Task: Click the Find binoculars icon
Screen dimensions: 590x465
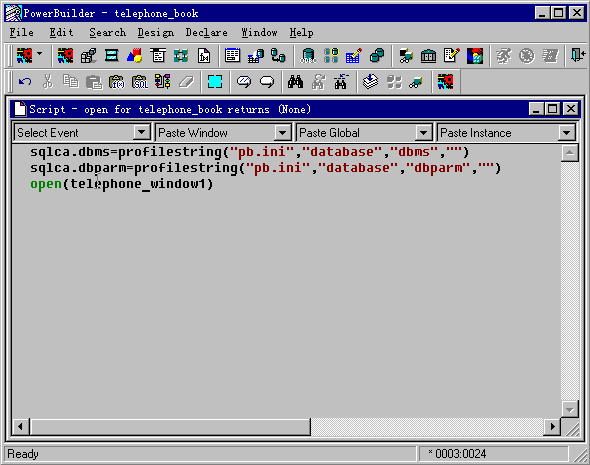Action: coord(295,82)
